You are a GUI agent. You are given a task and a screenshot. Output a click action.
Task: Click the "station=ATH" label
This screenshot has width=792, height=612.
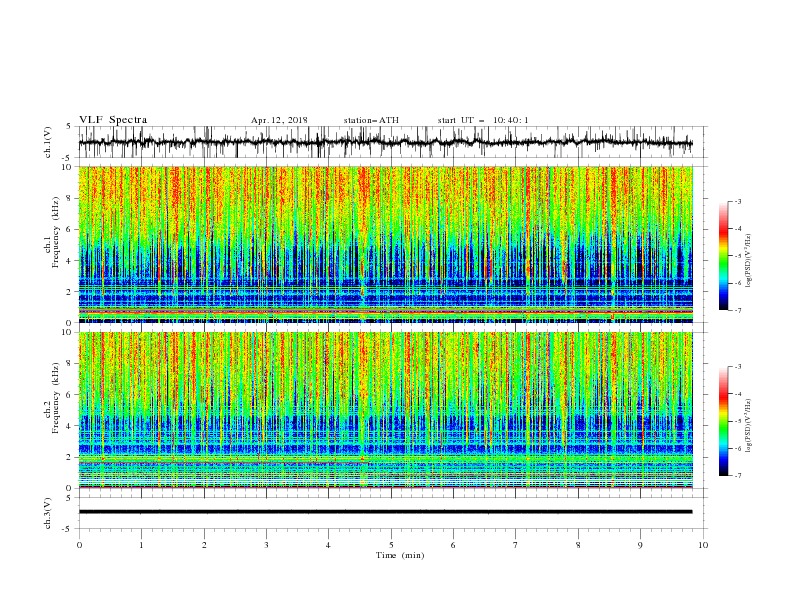tap(371, 120)
